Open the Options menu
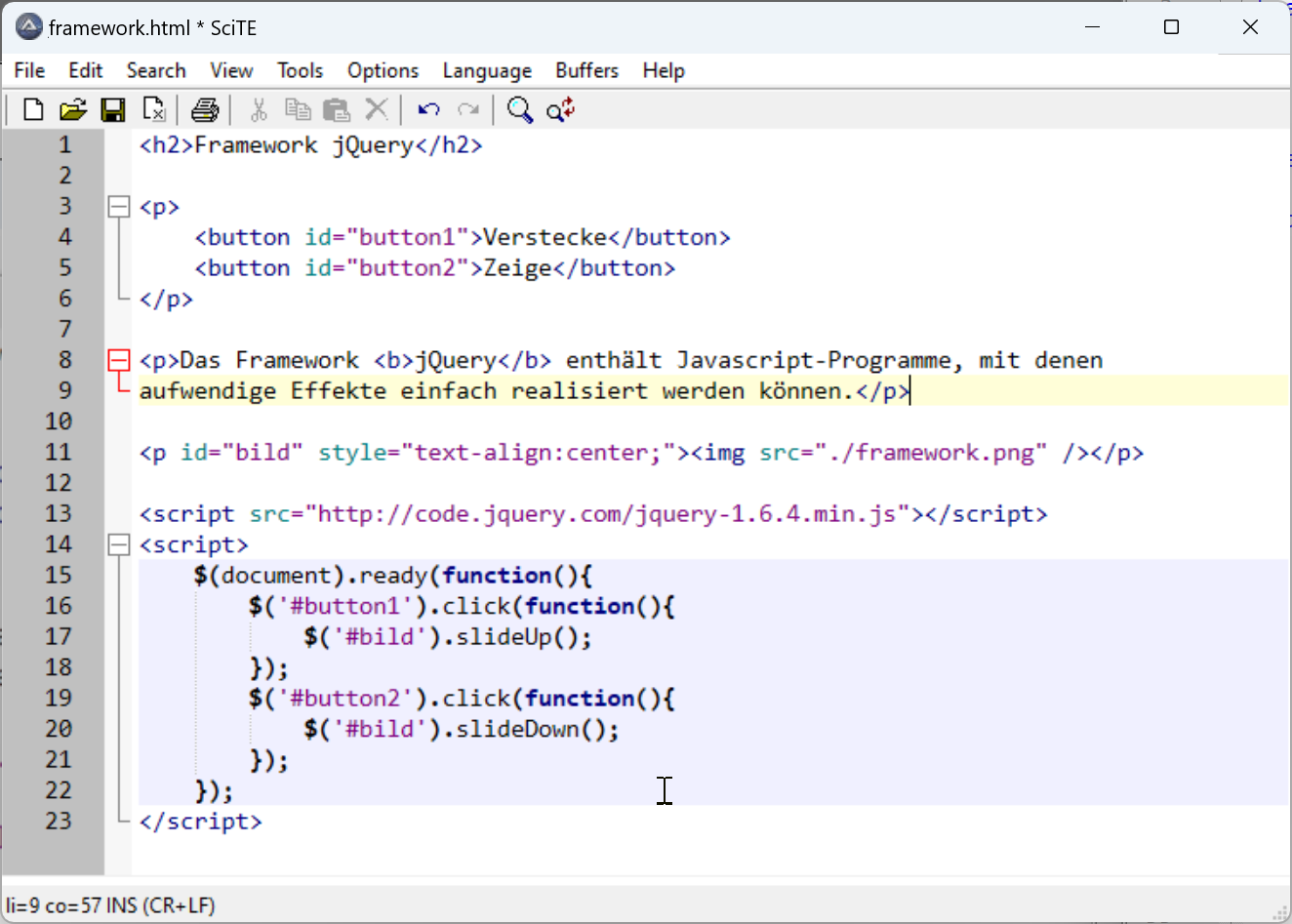Screen dimensions: 1292x924 click(x=383, y=70)
